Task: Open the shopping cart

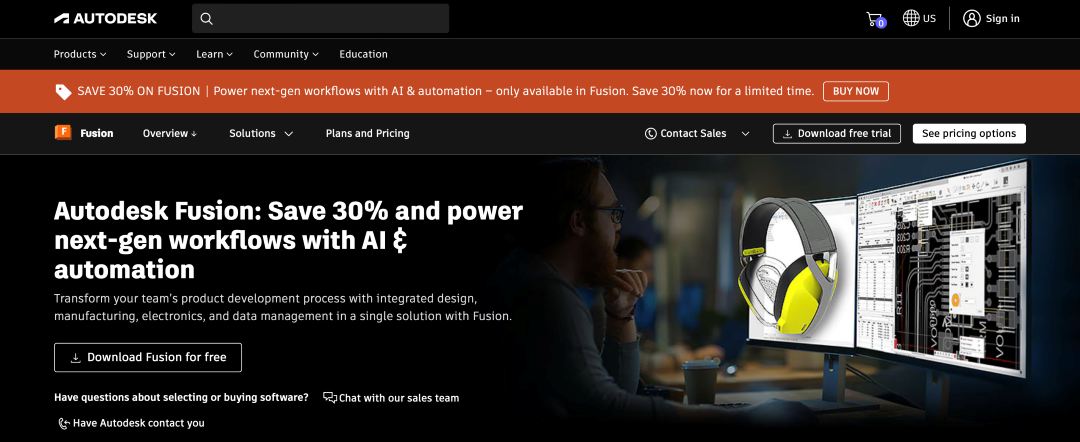Action: coord(875,19)
